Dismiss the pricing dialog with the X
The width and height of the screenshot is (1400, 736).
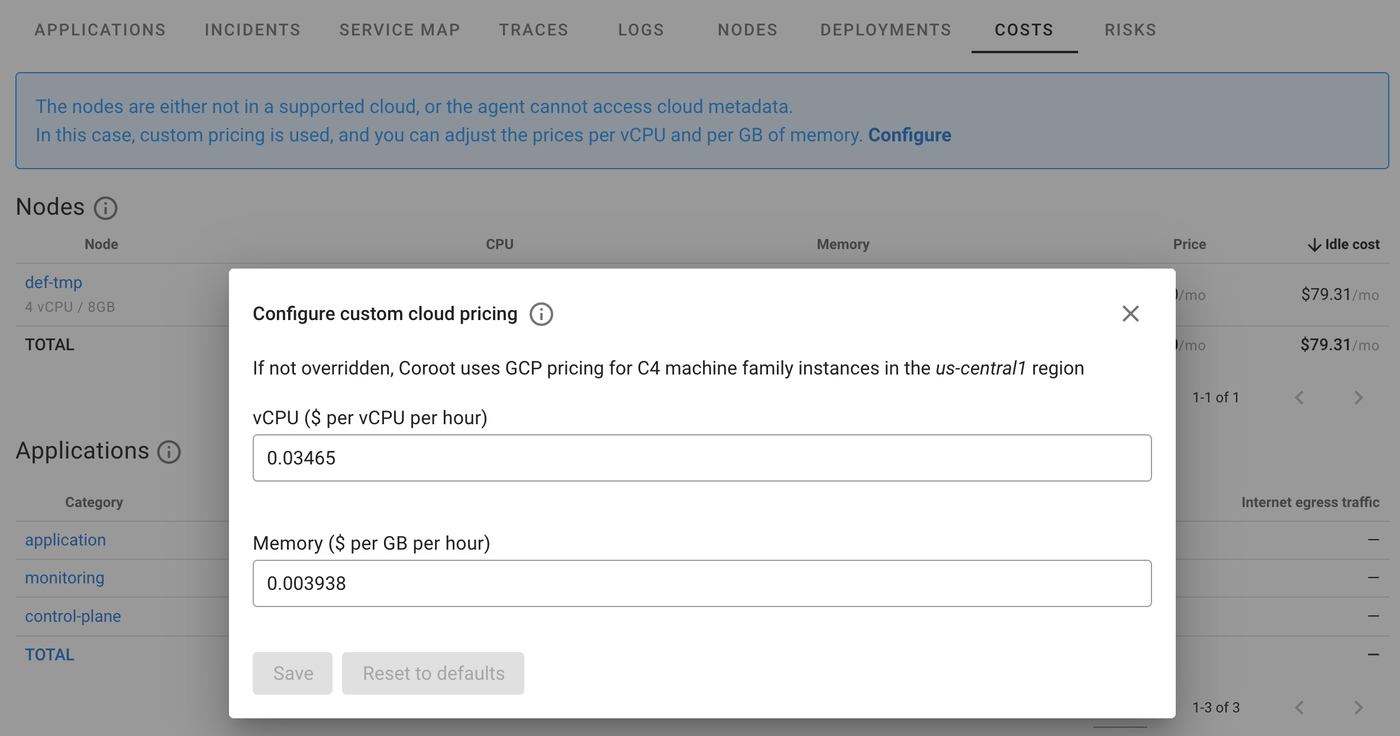coord(1130,313)
